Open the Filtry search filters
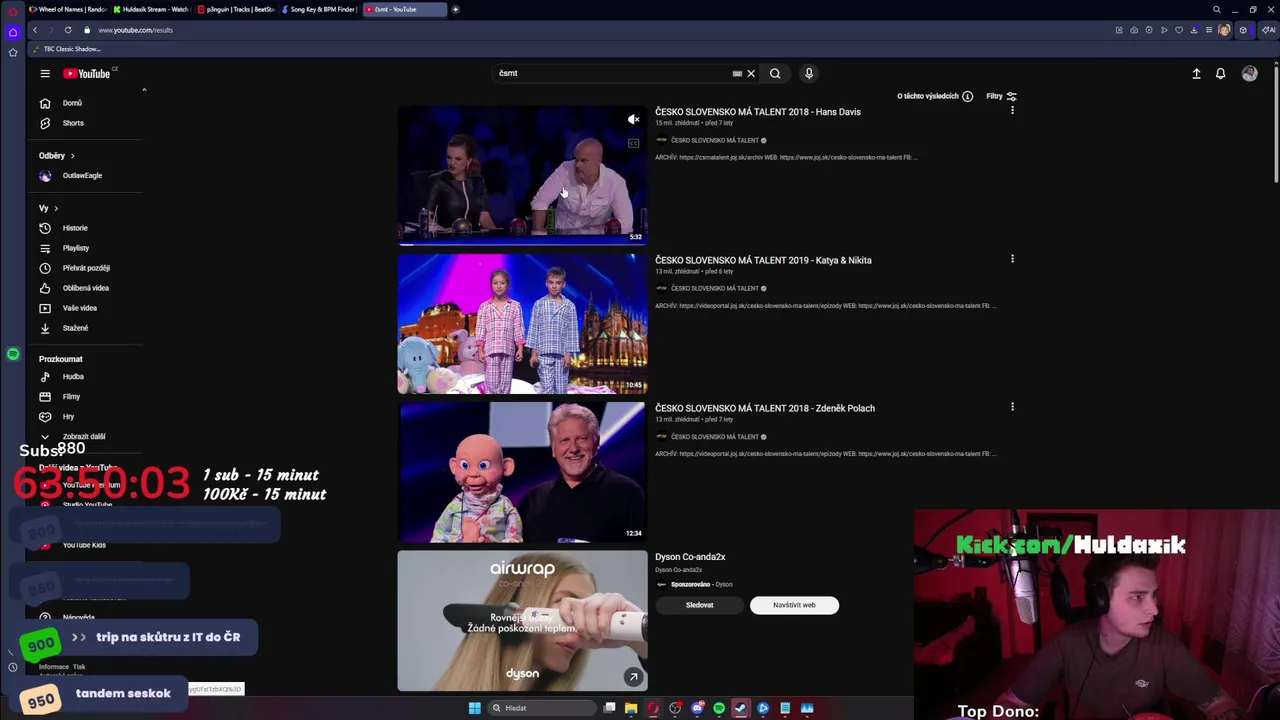The width and height of the screenshot is (1280, 720). tap(1001, 97)
